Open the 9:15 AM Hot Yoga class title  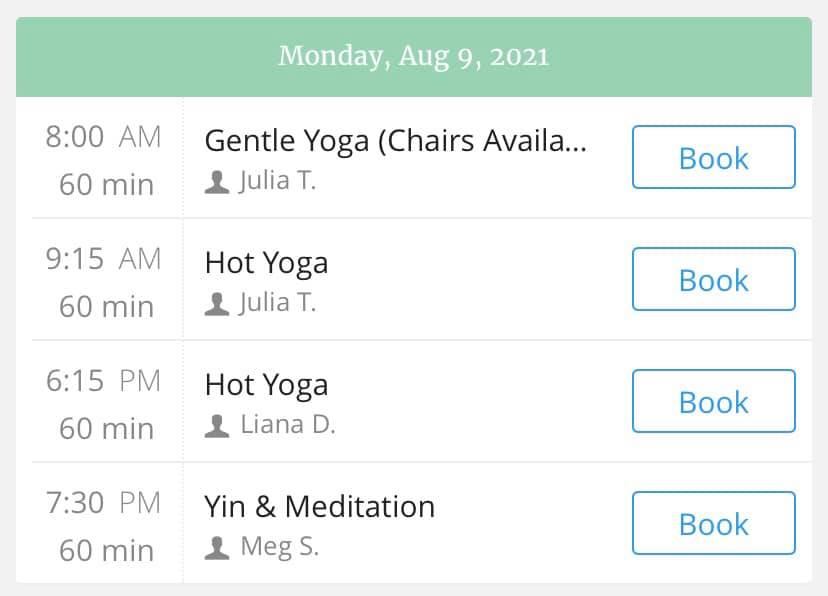(266, 263)
